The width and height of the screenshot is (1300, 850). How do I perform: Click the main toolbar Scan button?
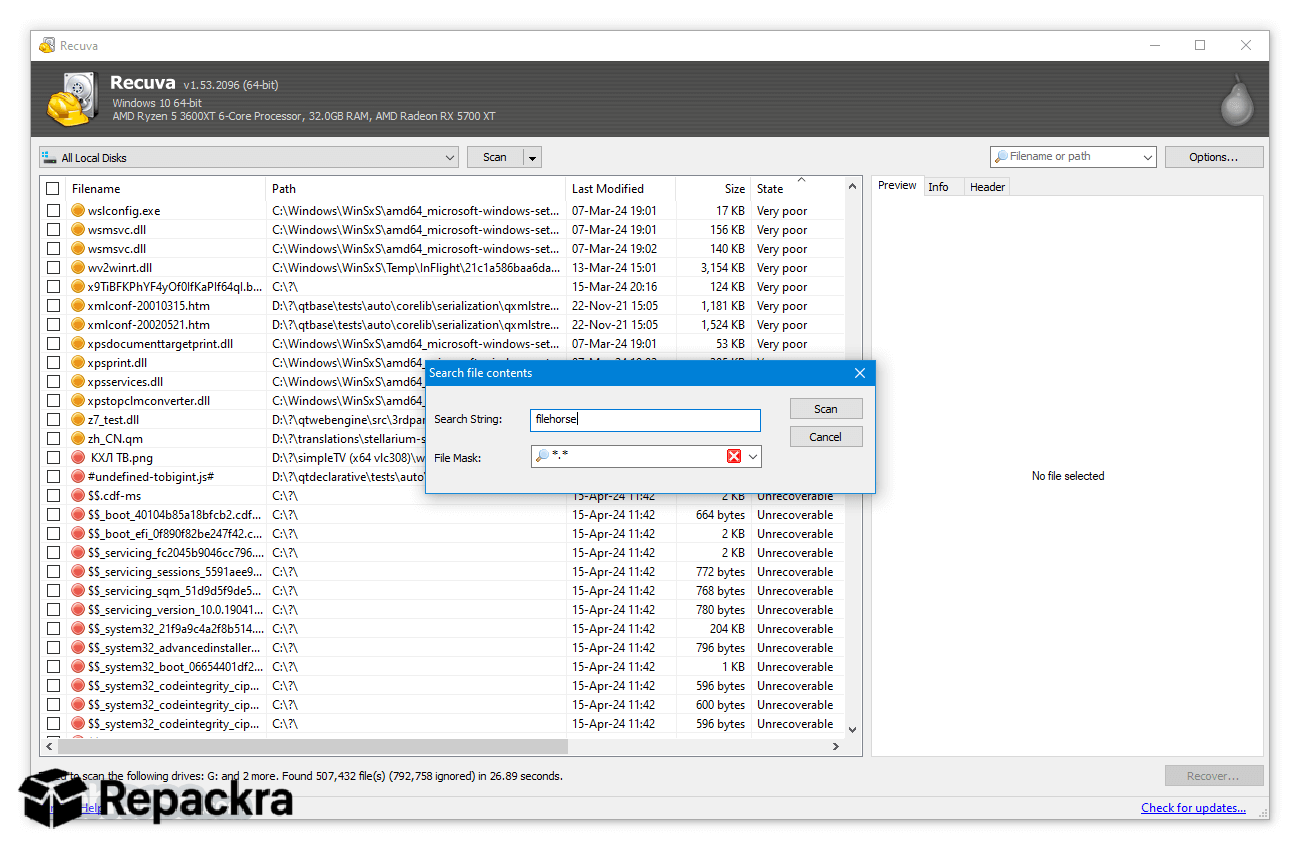[x=495, y=157]
